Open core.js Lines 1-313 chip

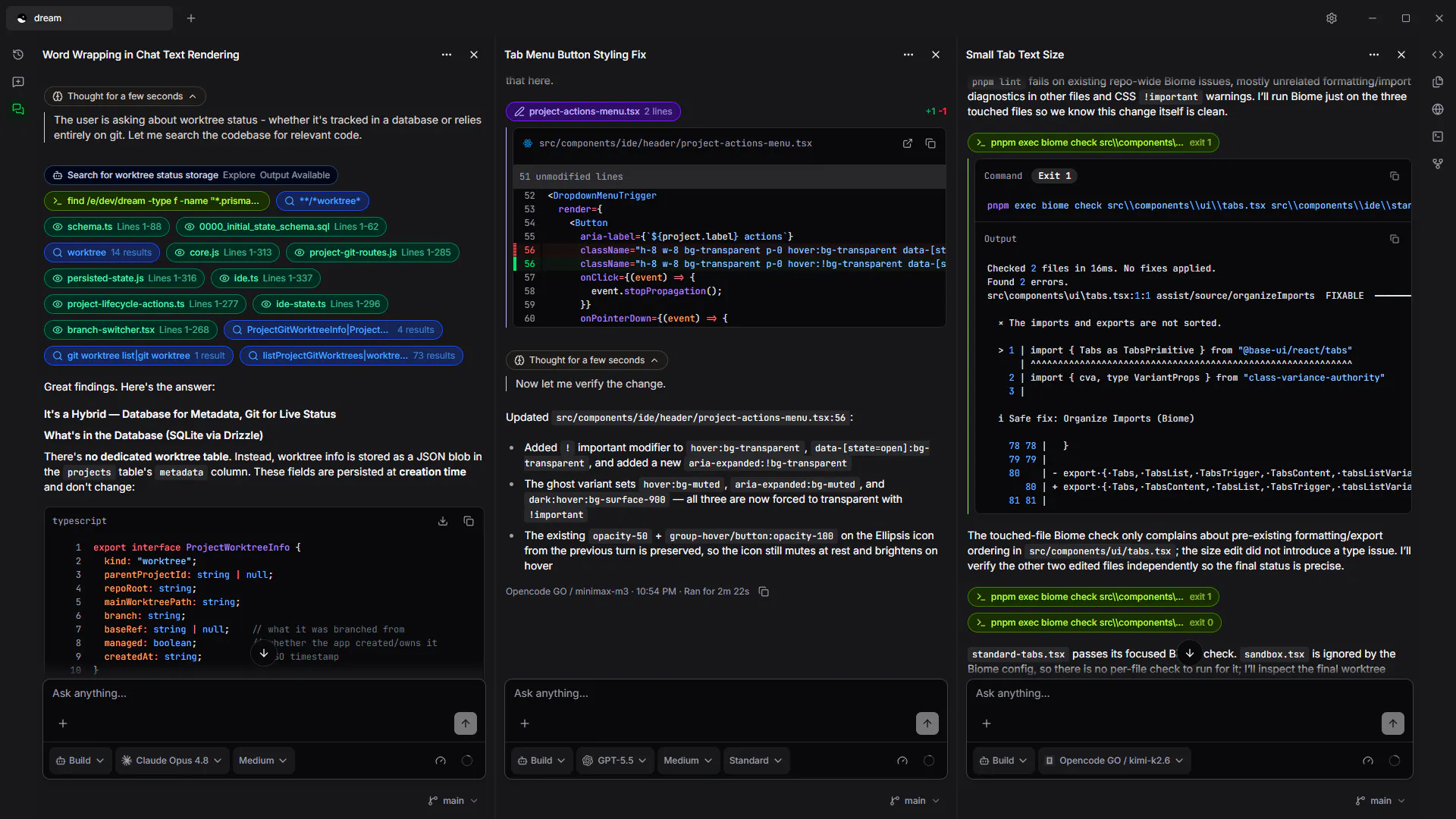pyautogui.click(x=223, y=253)
